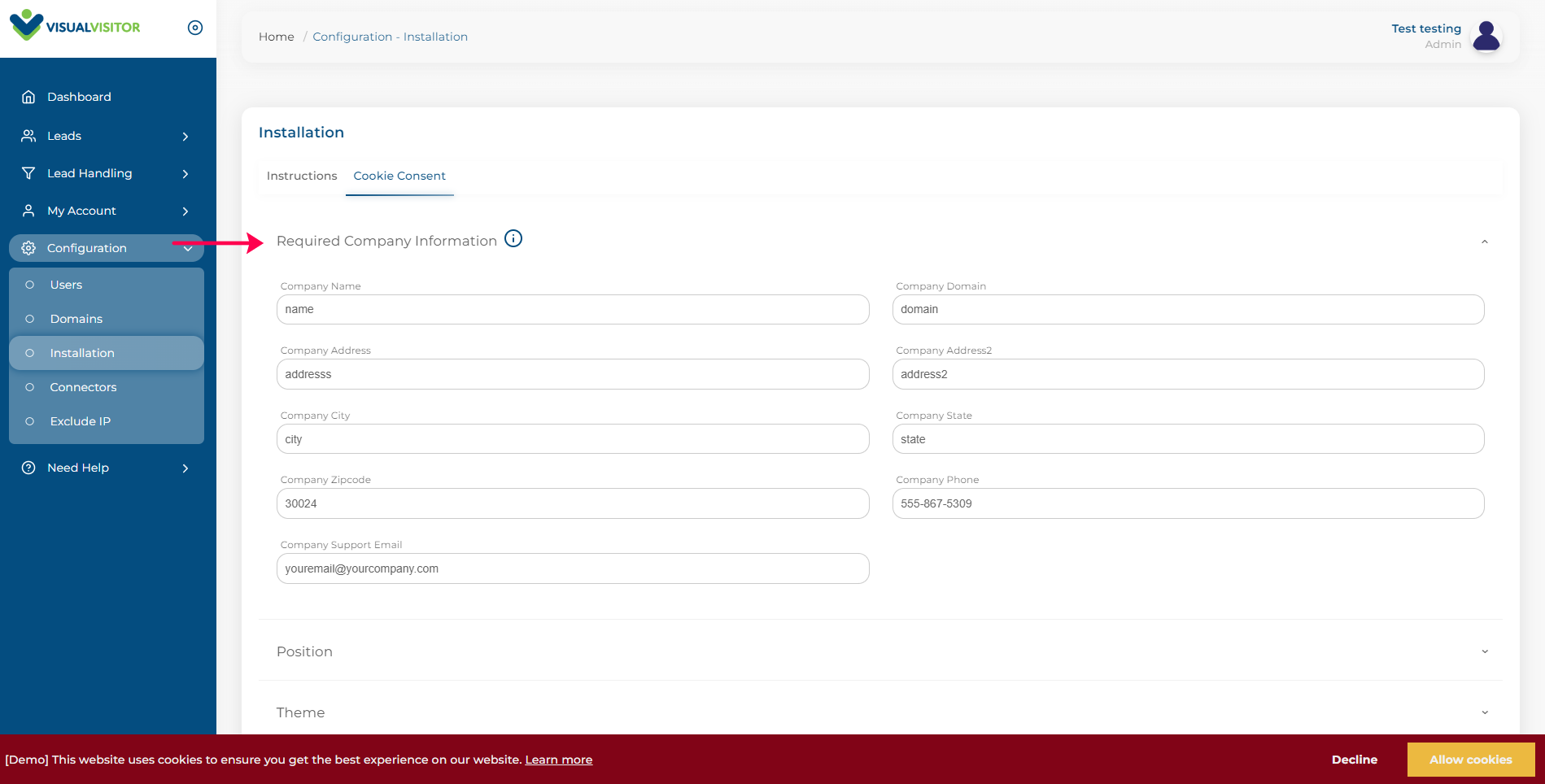Select Installation in the sidebar
This screenshot has height=784, width=1545.
(x=107, y=353)
